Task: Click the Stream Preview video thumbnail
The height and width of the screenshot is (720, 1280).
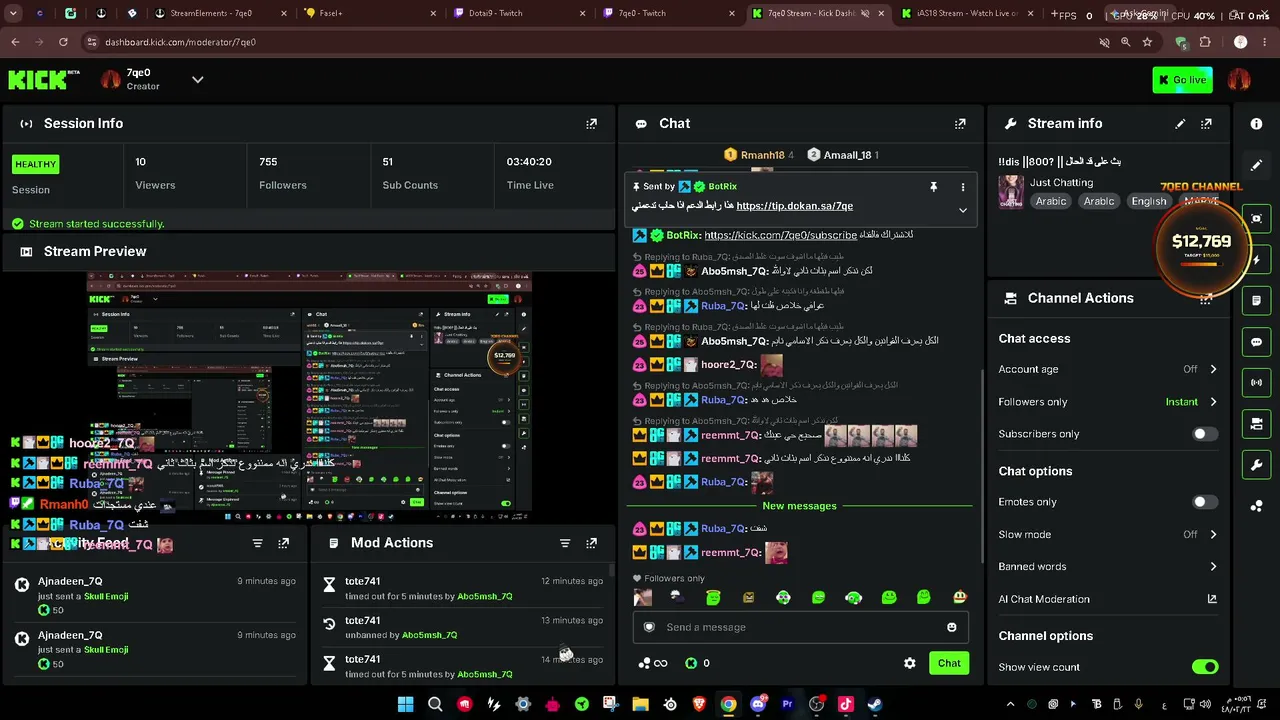Action: point(310,396)
